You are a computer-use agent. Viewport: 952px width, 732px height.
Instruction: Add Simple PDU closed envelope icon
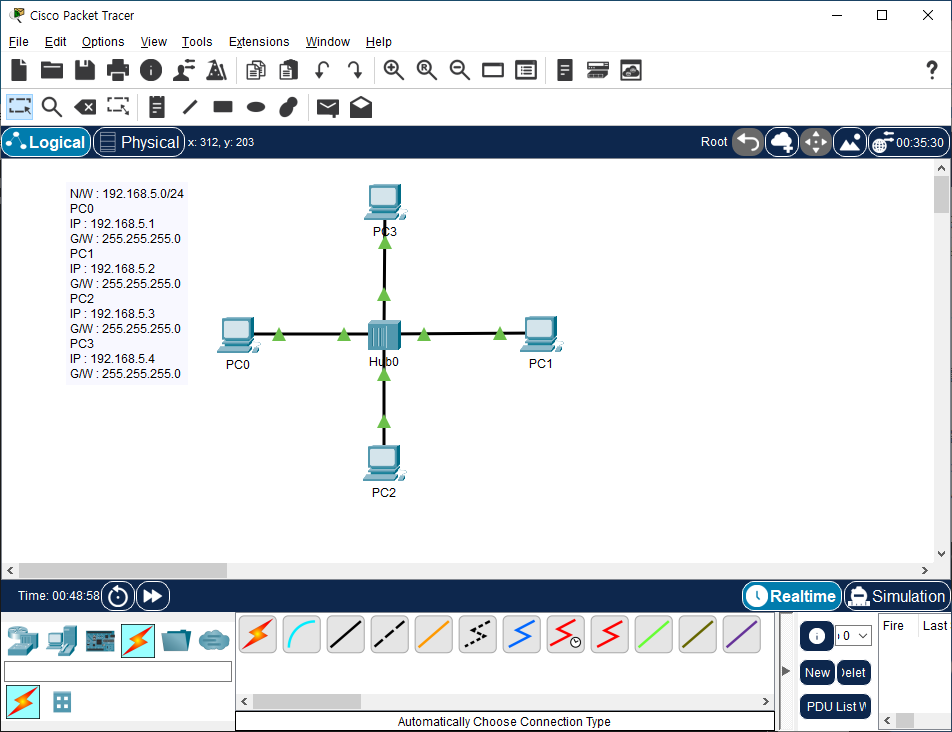(328, 108)
